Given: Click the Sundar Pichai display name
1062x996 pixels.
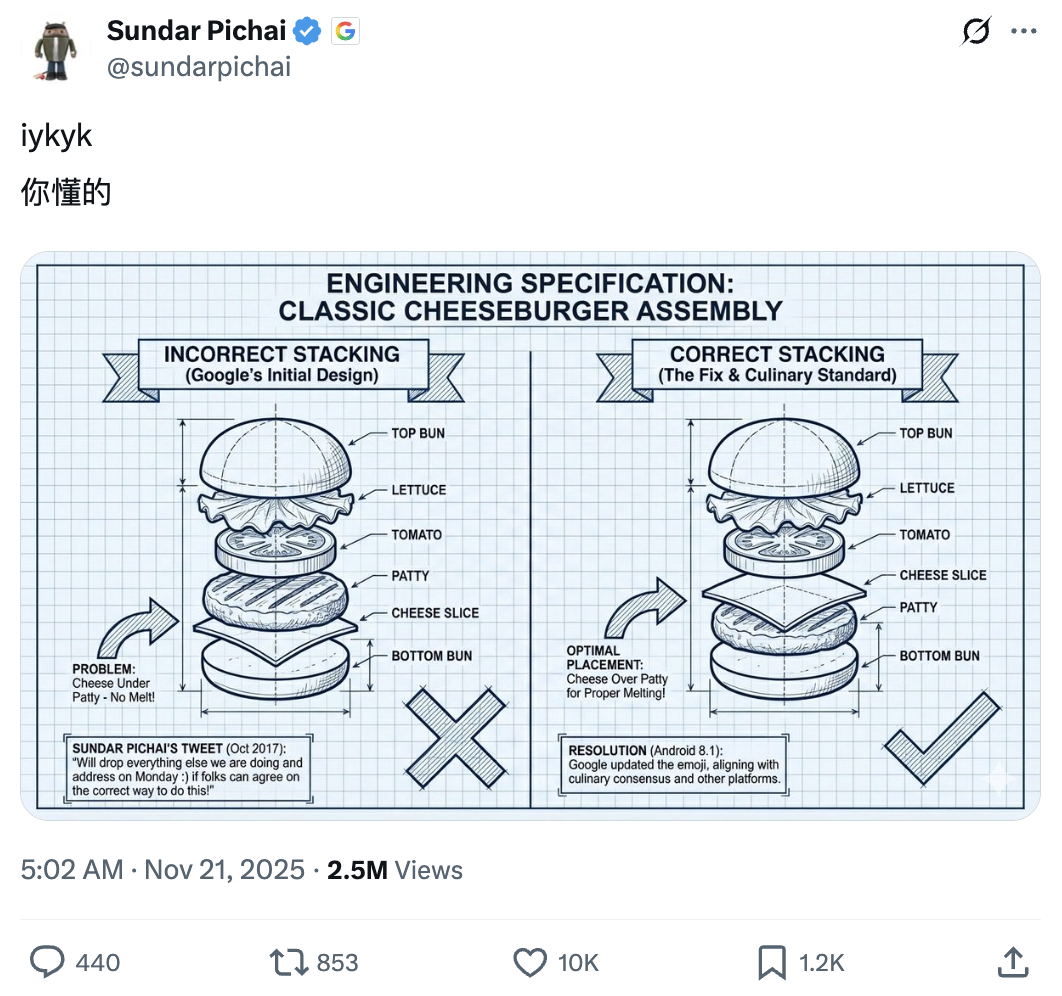Looking at the screenshot, I should pyautogui.click(x=198, y=31).
